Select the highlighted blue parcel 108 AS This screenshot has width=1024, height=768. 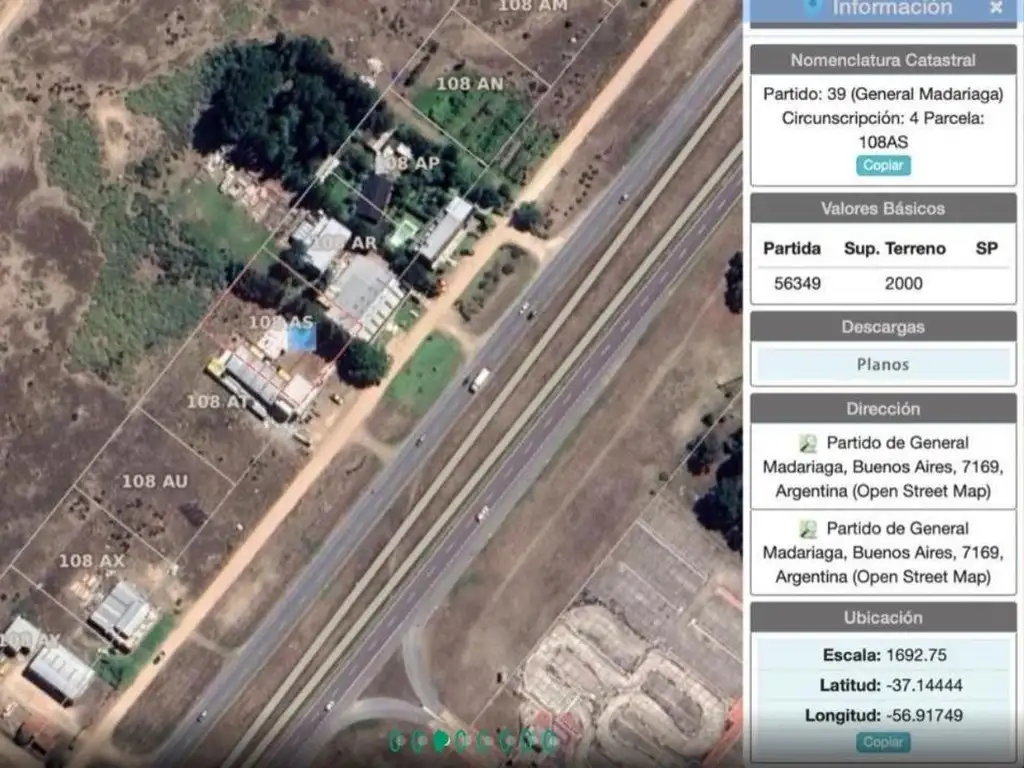[x=300, y=339]
